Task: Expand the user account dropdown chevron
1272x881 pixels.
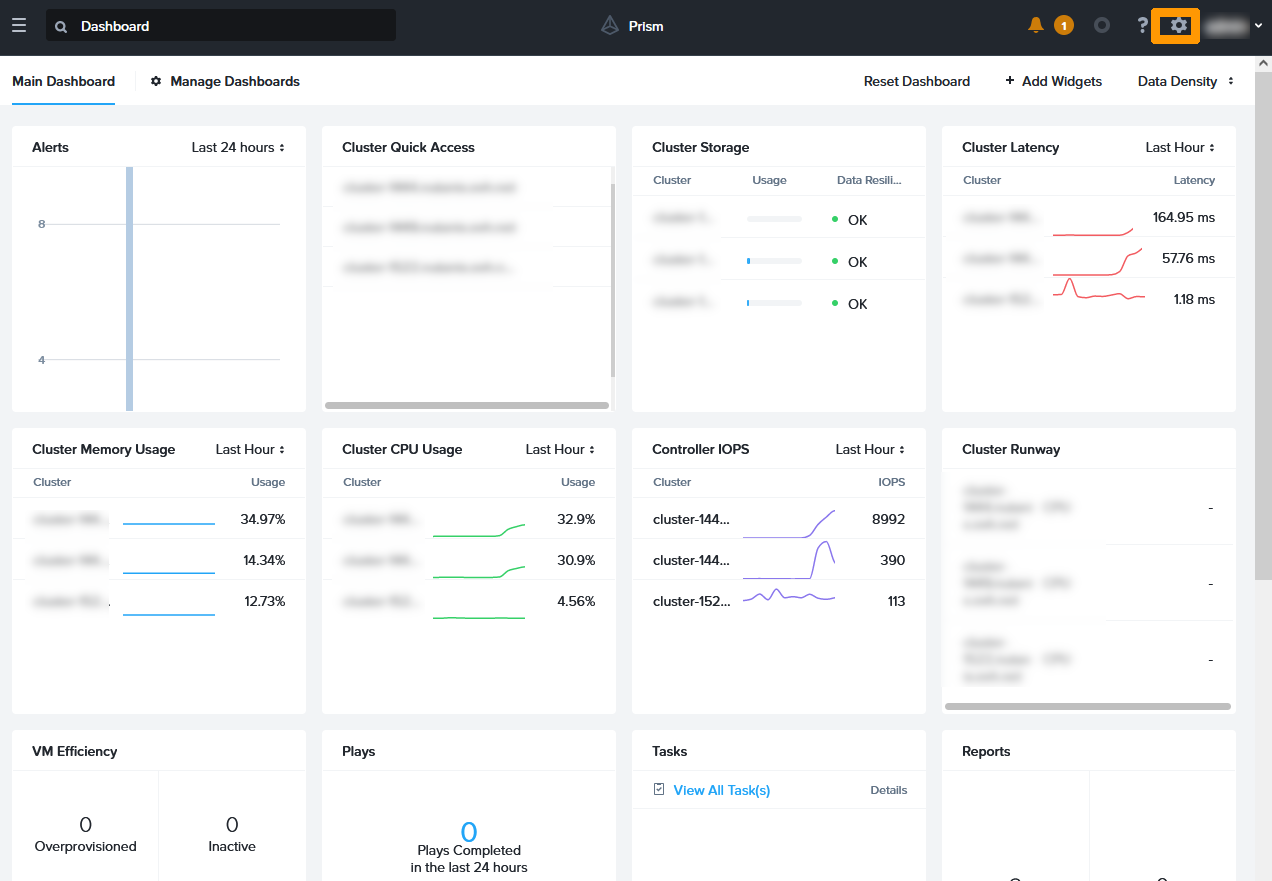Action: [1257, 26]
